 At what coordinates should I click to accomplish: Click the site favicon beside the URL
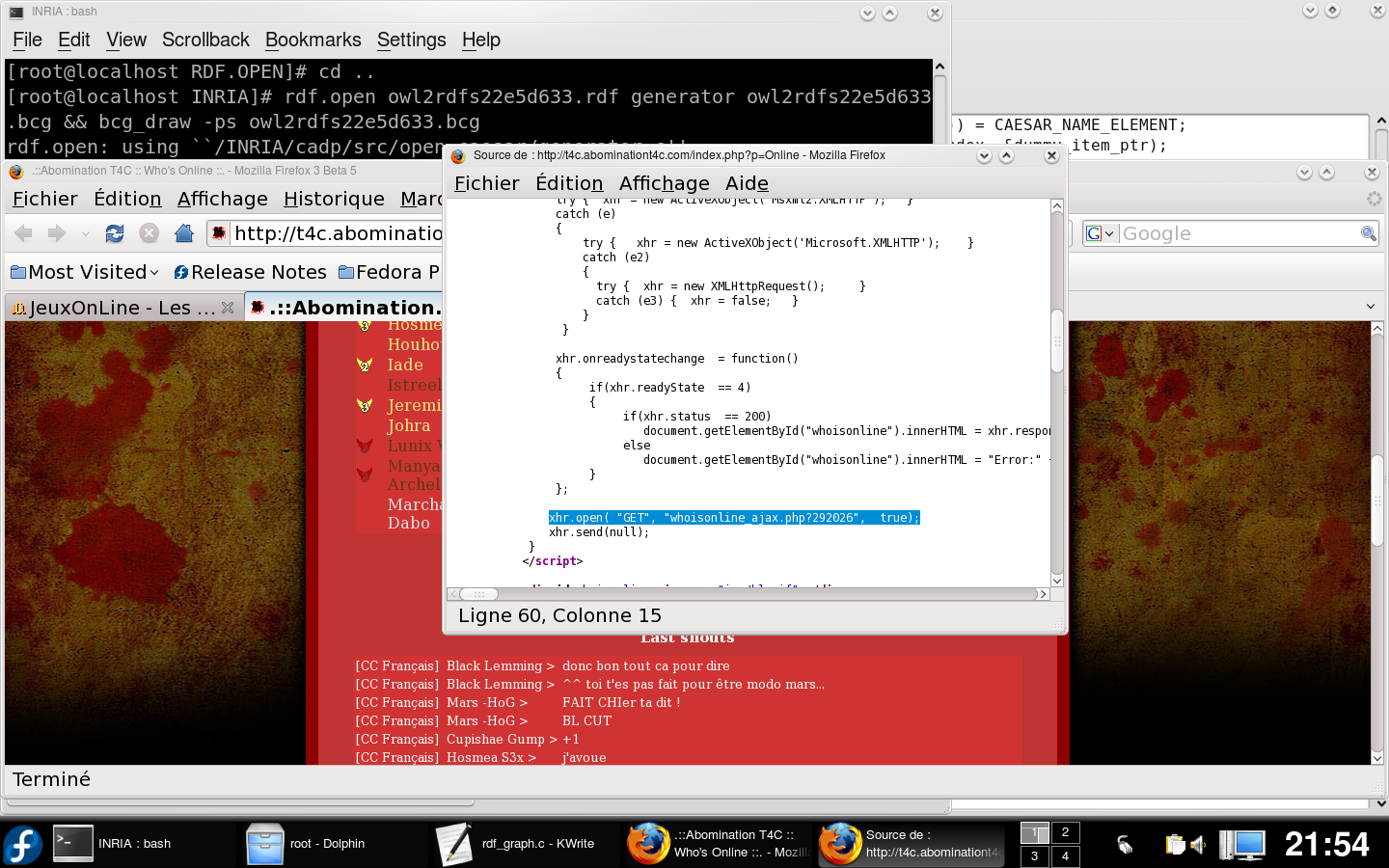click(220, 233)
